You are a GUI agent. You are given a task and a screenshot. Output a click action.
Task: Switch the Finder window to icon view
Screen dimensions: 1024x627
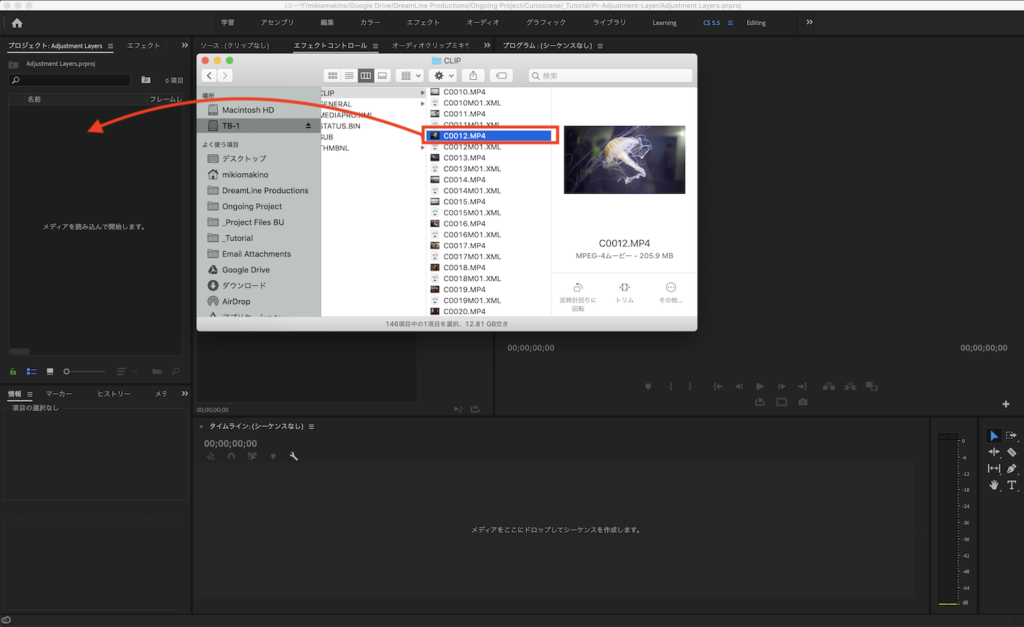pyautogui.click(x=333, y=76)
